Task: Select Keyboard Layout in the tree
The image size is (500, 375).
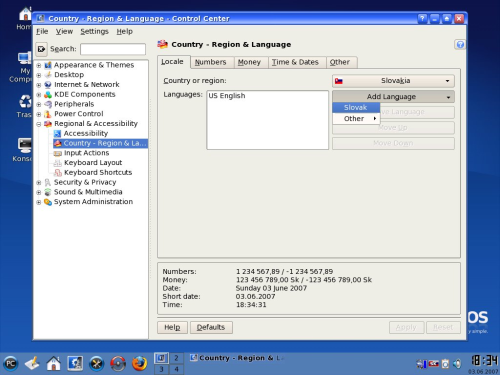Action: pyautogui.click(x=93, y=163)
